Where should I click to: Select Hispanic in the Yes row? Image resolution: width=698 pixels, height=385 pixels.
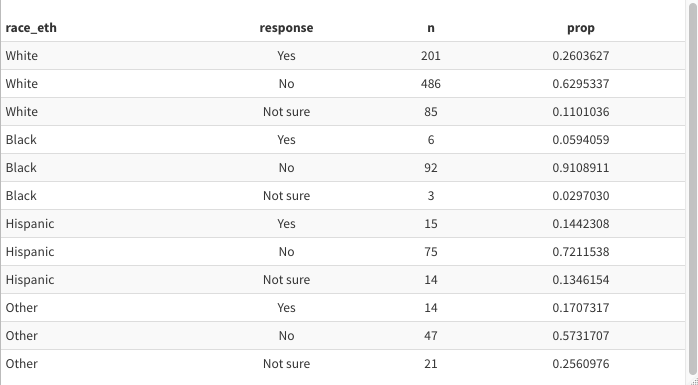pos(30,223)
